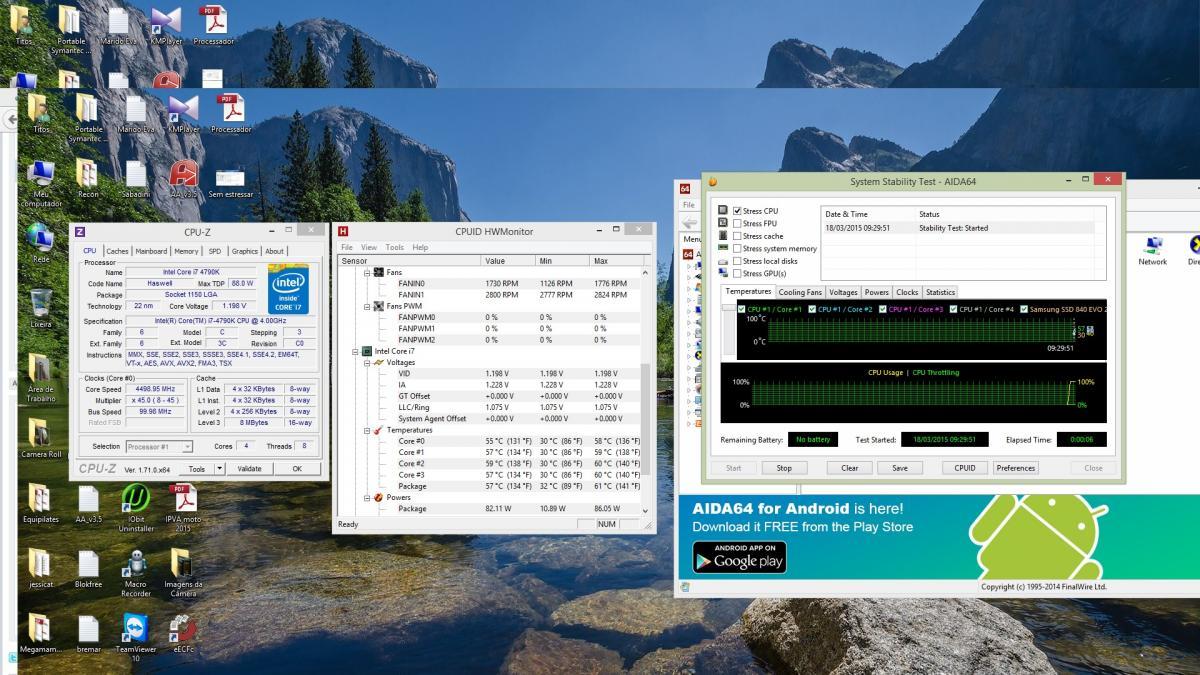The image size is (1200, 675).
Task: Enable the Stress GPU(s) checkbox
Action: [738, 273]
